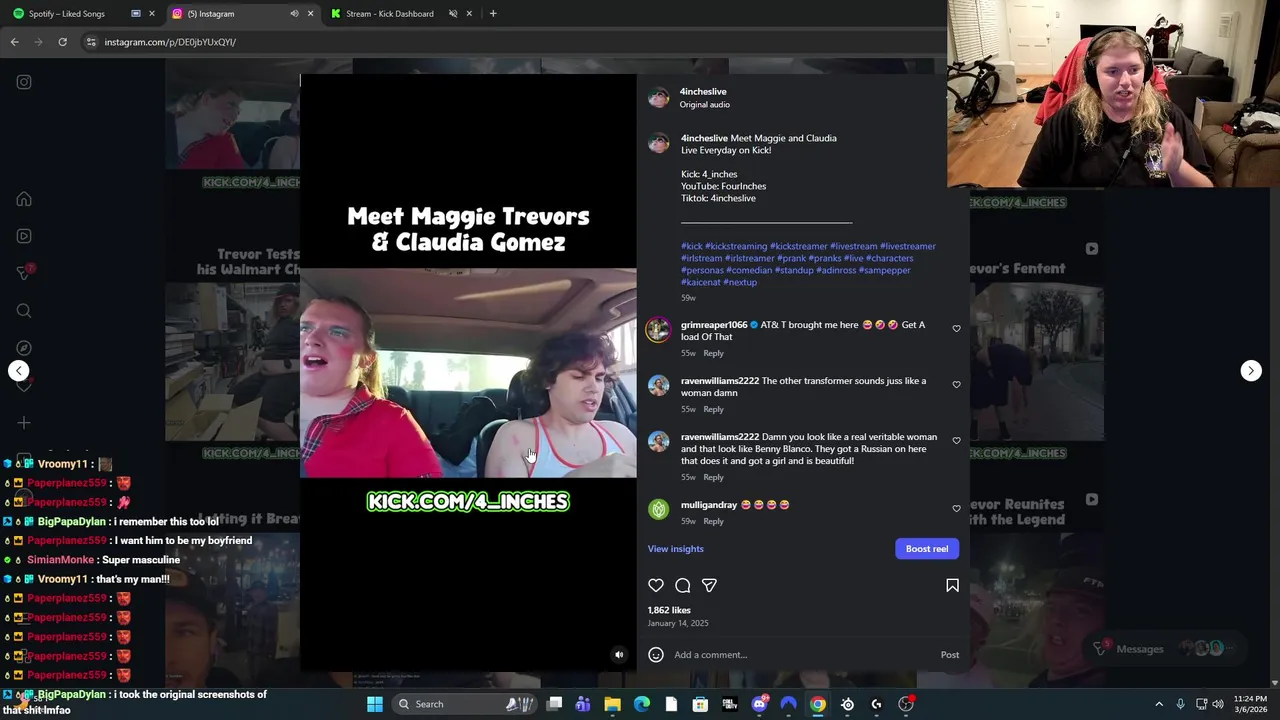Like mulligandray's emoji comment
Image resolution: width=1280 pixels, height=720 pixels.
coord(956,509)
